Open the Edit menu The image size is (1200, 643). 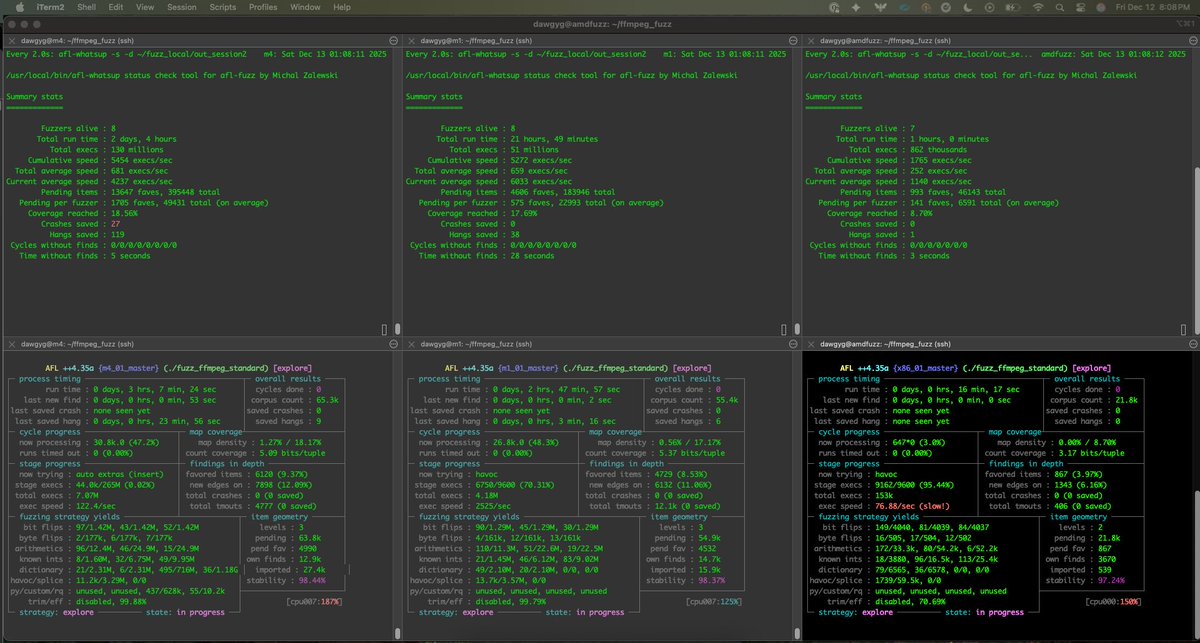pyautogui.click(x=117, y=7)
